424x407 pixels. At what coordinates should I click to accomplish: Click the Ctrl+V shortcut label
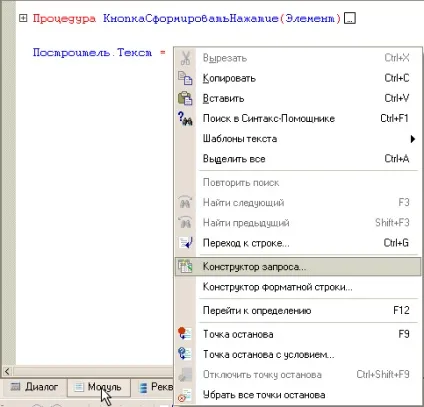(x=397, y=98)
